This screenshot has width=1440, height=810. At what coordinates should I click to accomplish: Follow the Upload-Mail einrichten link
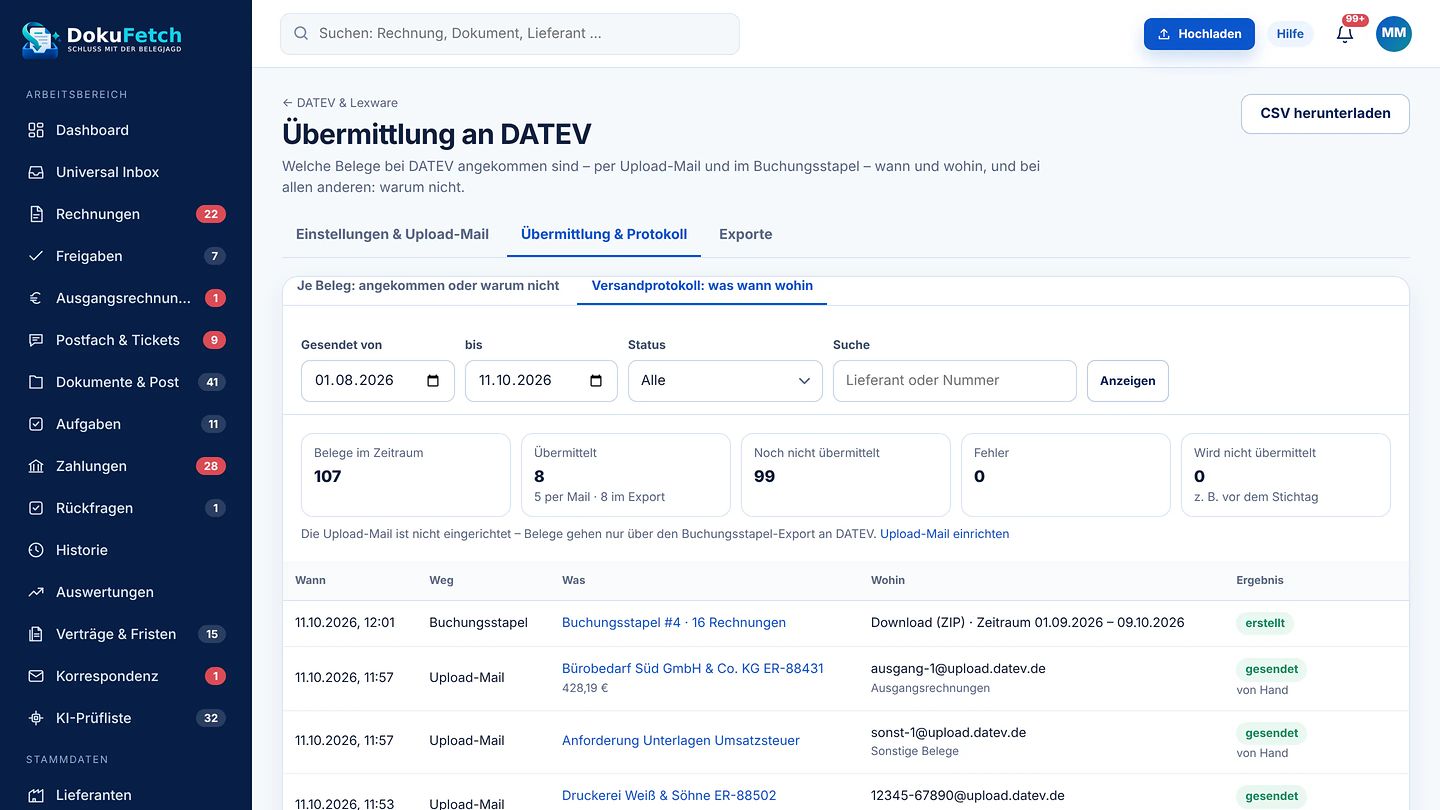pos(944,534)
